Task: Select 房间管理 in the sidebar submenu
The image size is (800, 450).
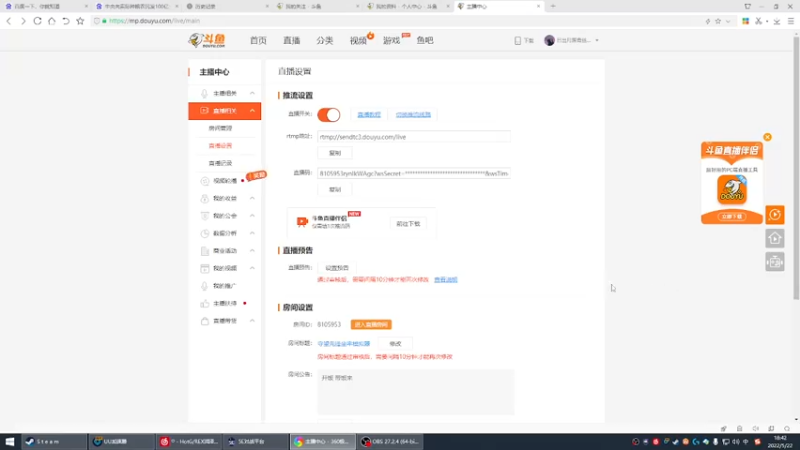Action: pyautogui.click(x=220, y=128)
